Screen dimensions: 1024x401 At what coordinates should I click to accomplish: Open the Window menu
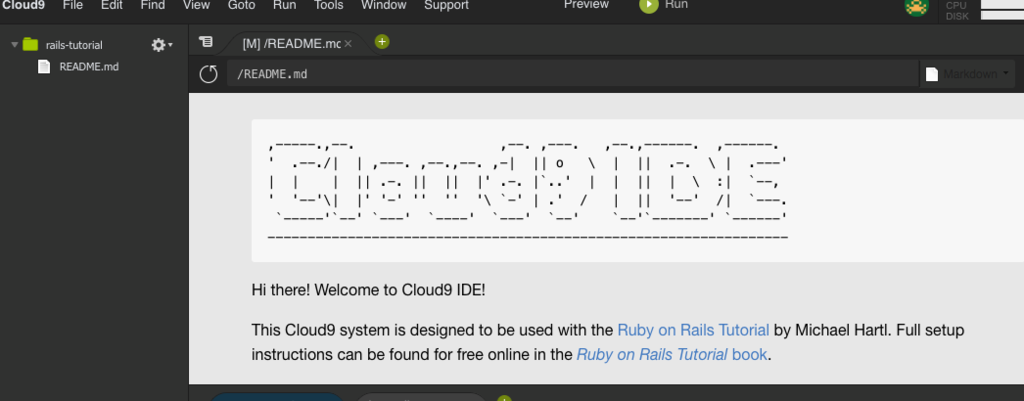pyautogui.click(x=383, y=5)
